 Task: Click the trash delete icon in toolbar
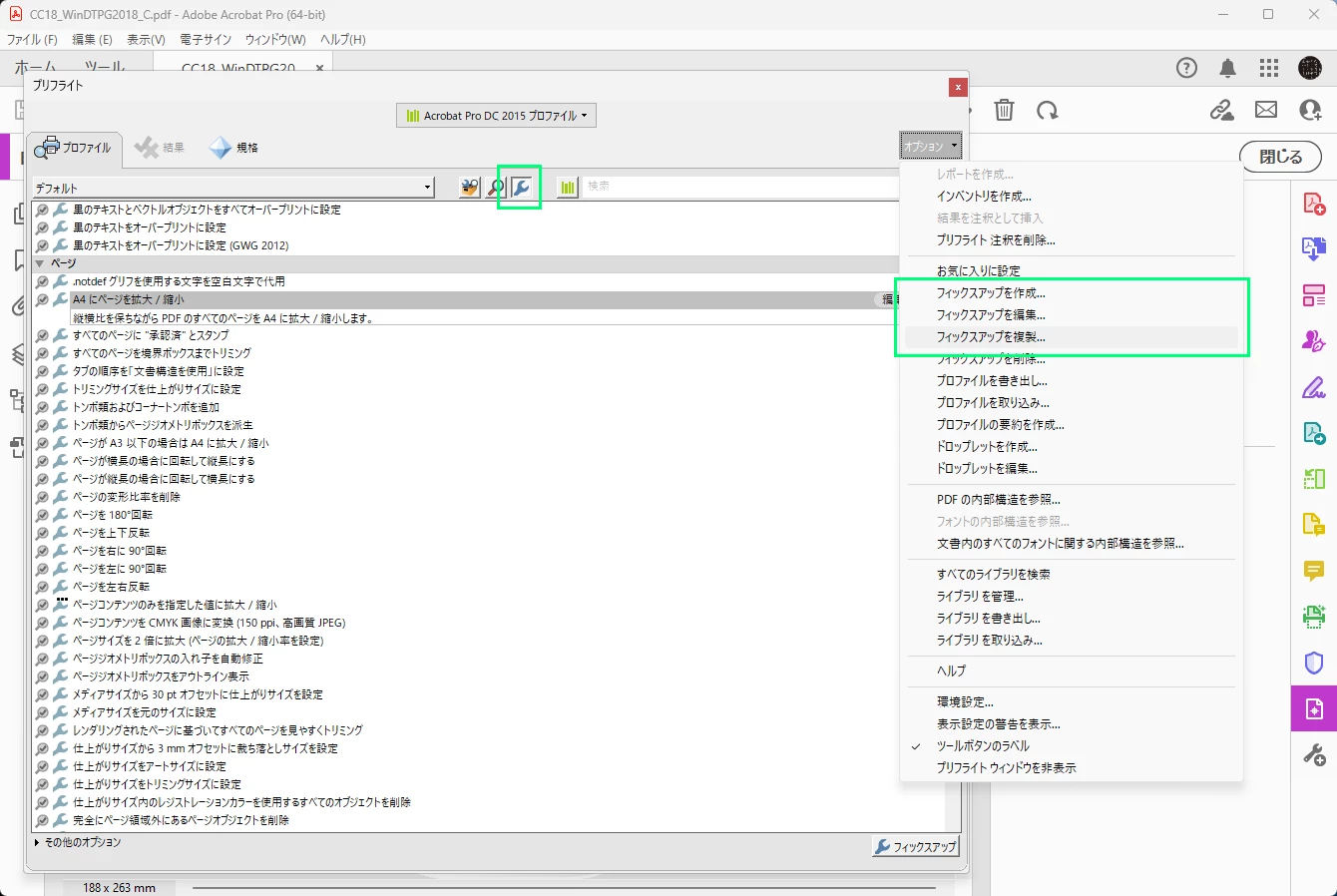pos(1005,111)
